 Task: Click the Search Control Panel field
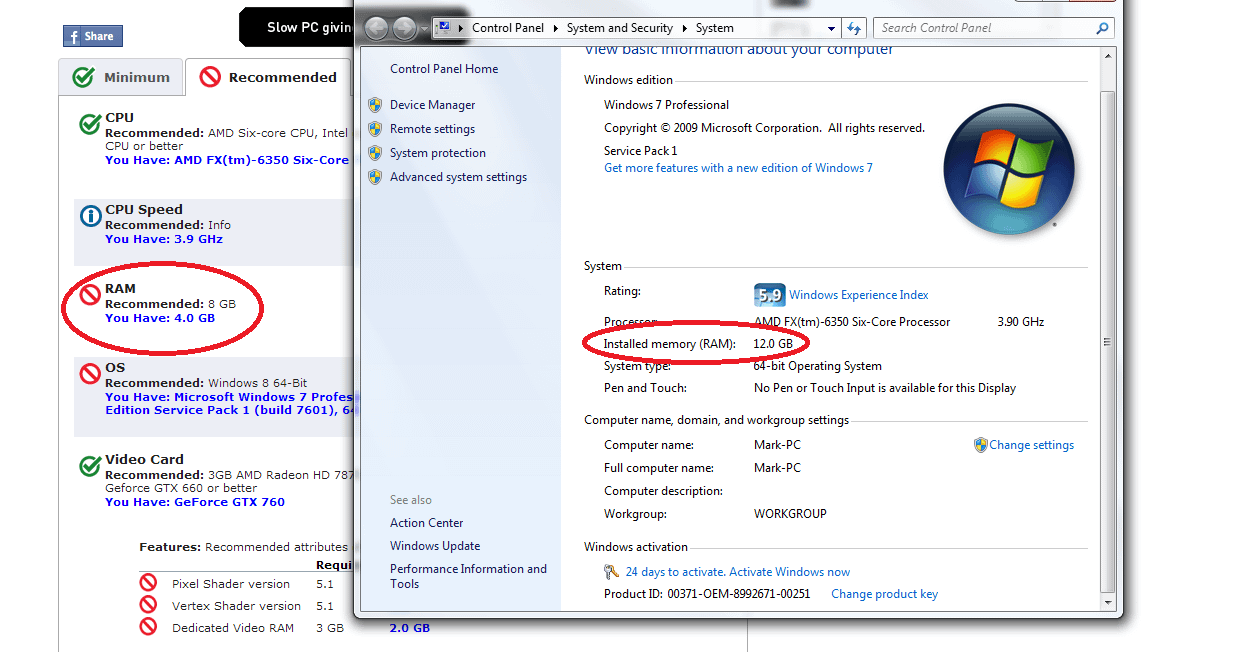[x=993, y=28]
